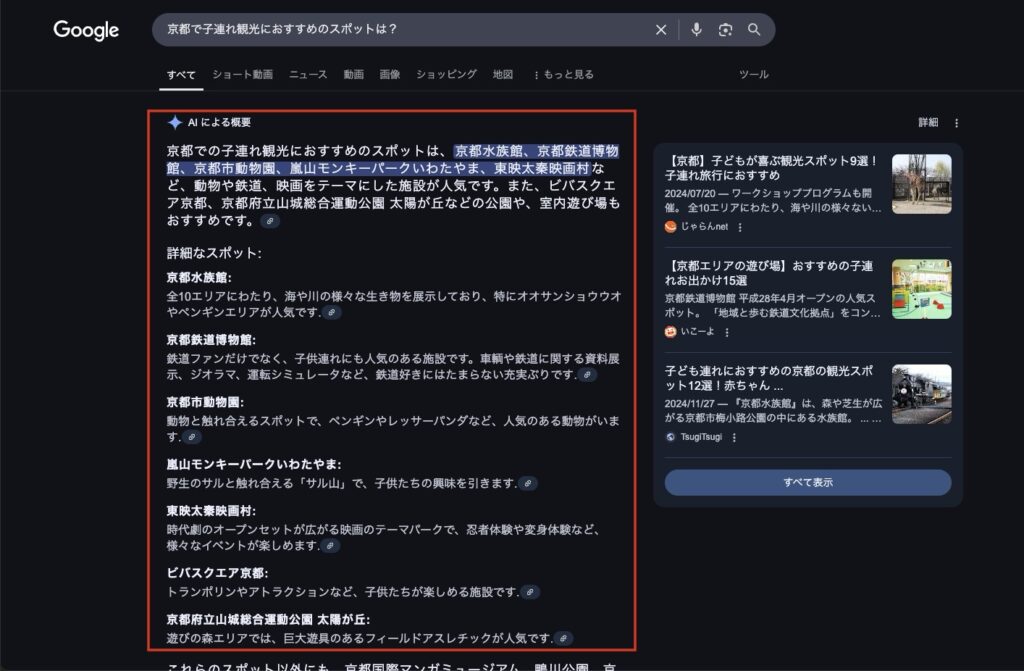Screen dimensions: 1024x671
Task: Click the AI overview sparkle icon
Action: tap(174, 122)
